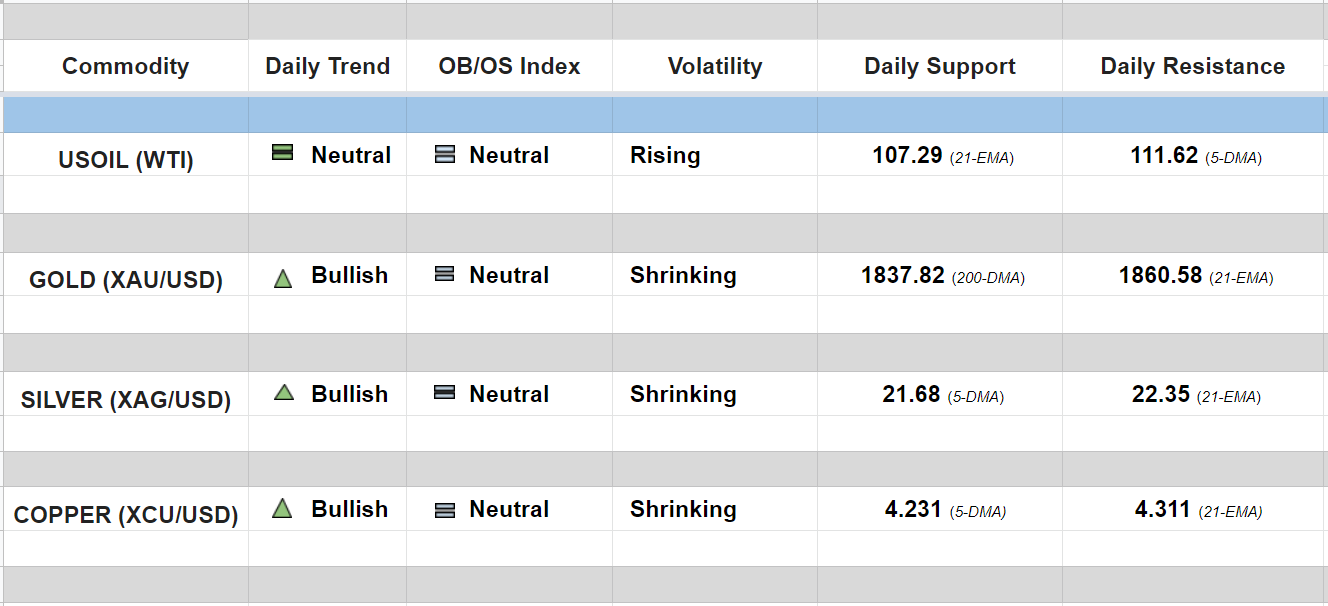Click GOLD bullish green triangle icon
Screen dimensions: 1328x606
tap(283, 279)
